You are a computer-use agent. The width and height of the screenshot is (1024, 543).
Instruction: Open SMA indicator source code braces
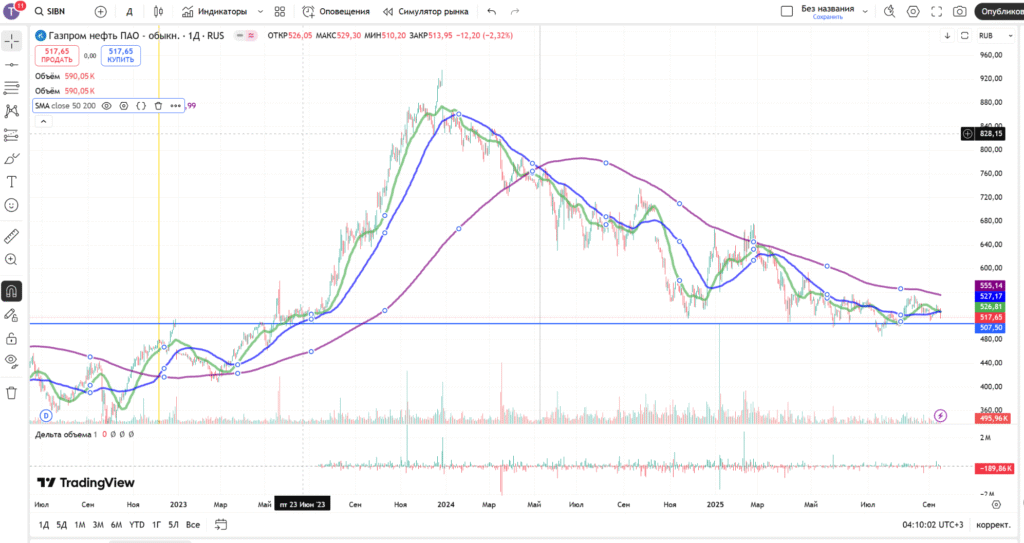click(x=141, y=105)
